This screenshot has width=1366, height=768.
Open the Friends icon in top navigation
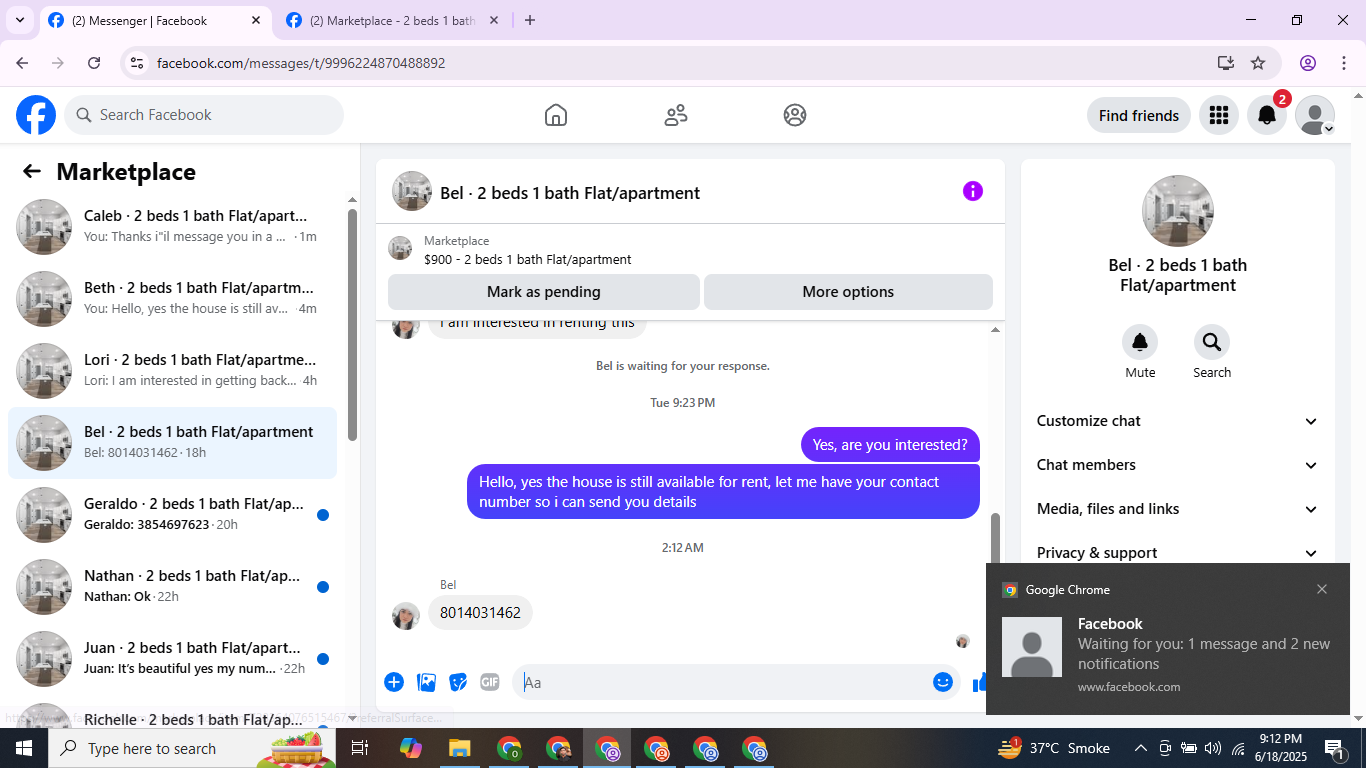[x=676, y=115]
